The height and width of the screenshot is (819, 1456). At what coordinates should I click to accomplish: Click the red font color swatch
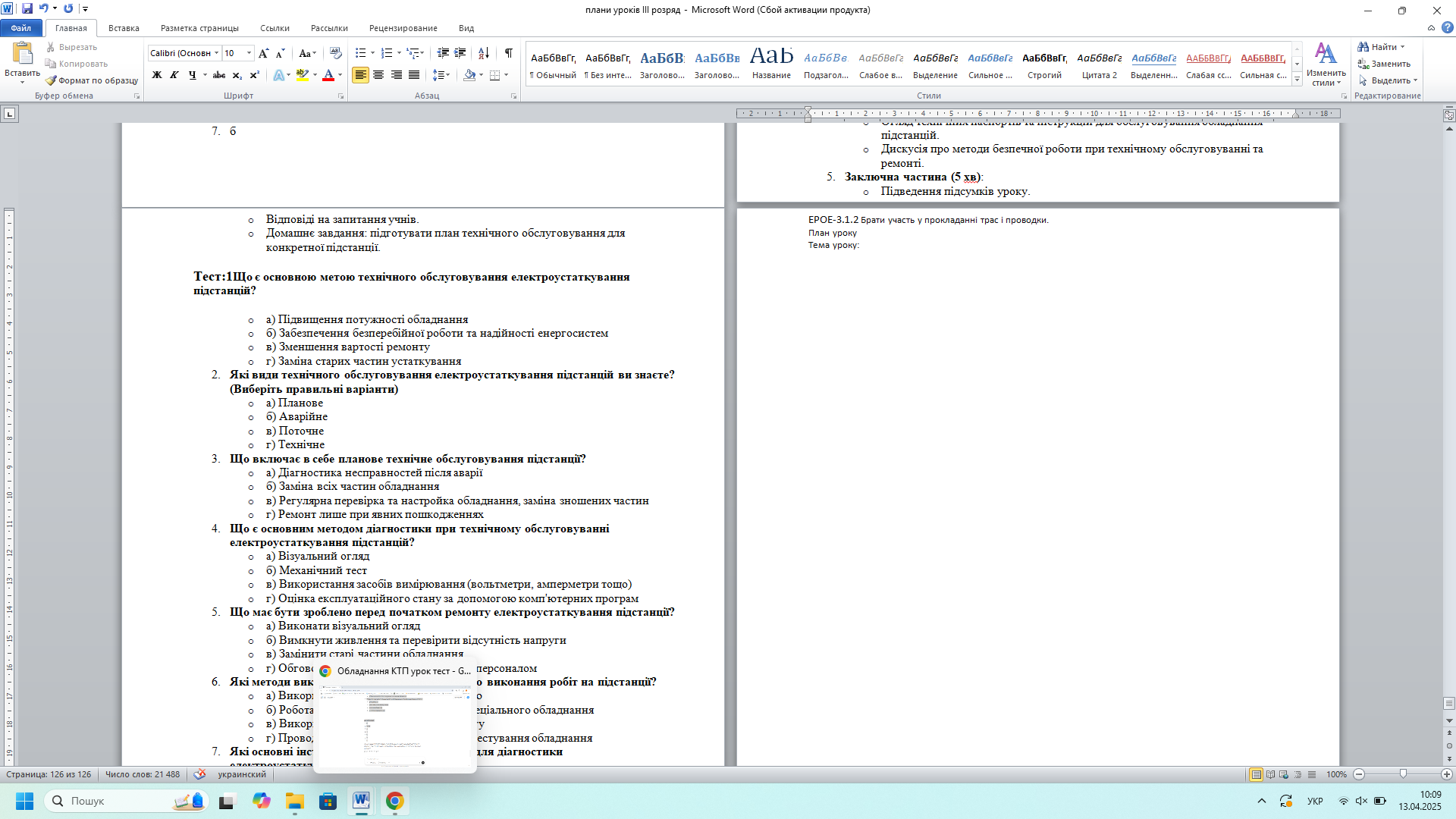[x=328, y=75]
